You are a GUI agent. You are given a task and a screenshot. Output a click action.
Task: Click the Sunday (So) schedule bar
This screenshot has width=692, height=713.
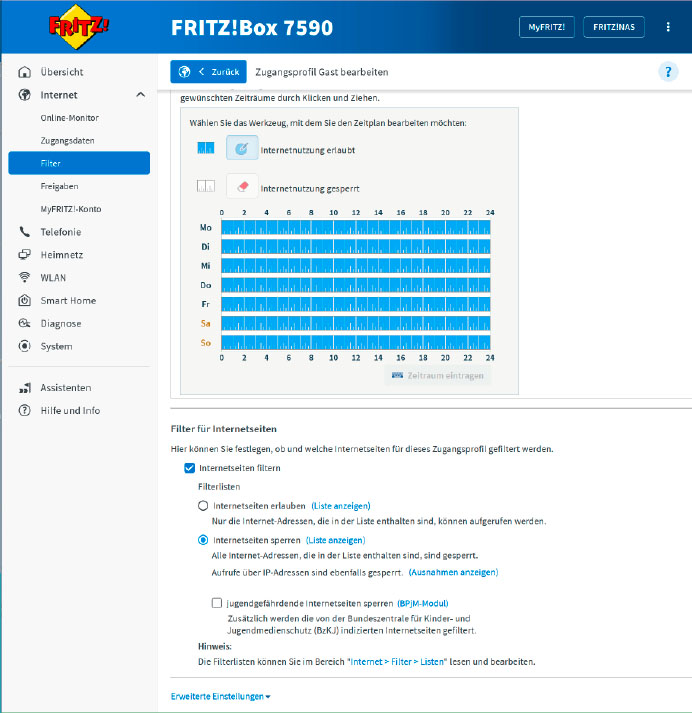pyautogui.click(x=356, y=342)
